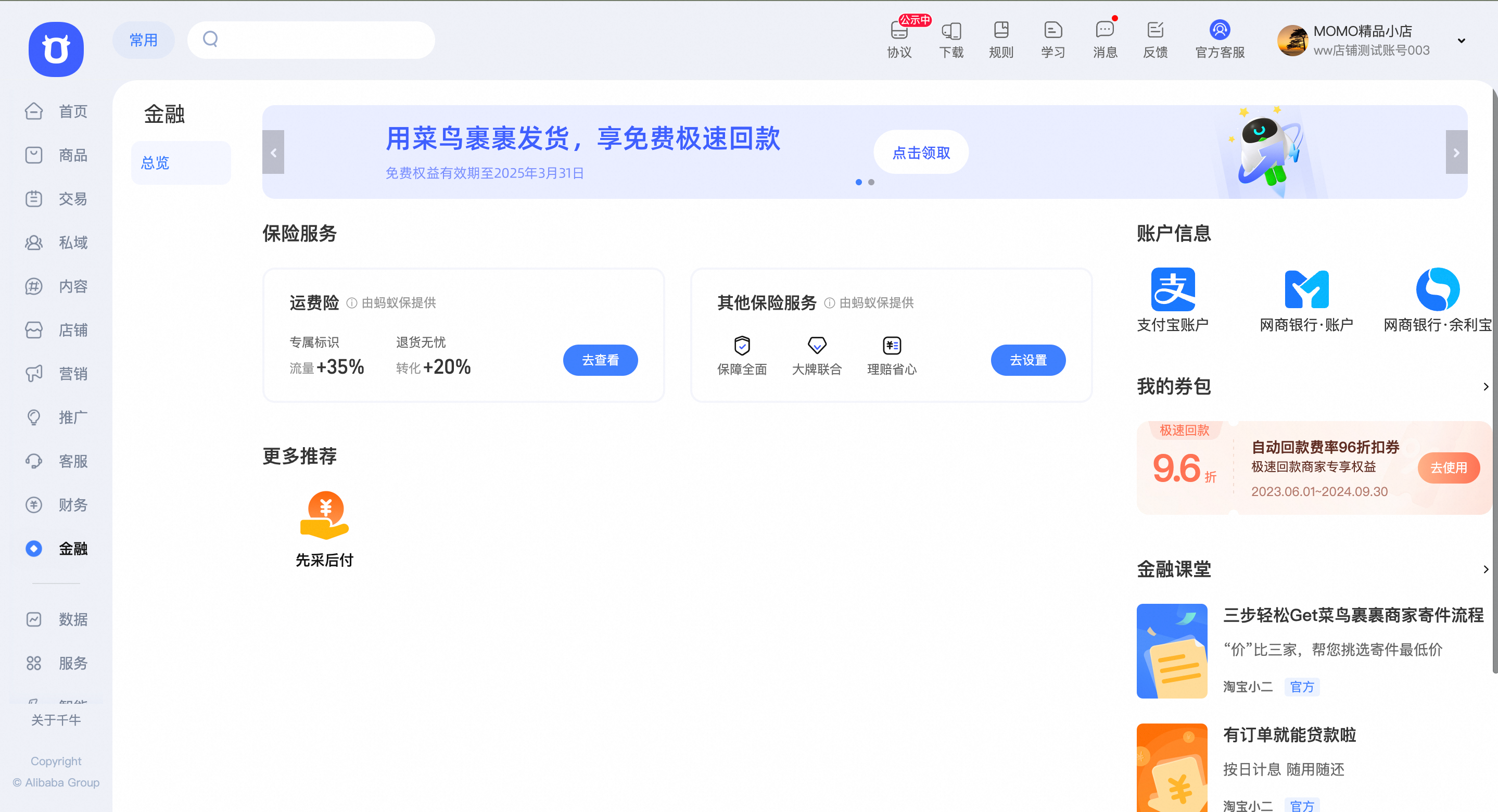The width and height of the screenshot is (1498, 812).
Task: Open the 先采后付 recommendation
Action: 324,529
